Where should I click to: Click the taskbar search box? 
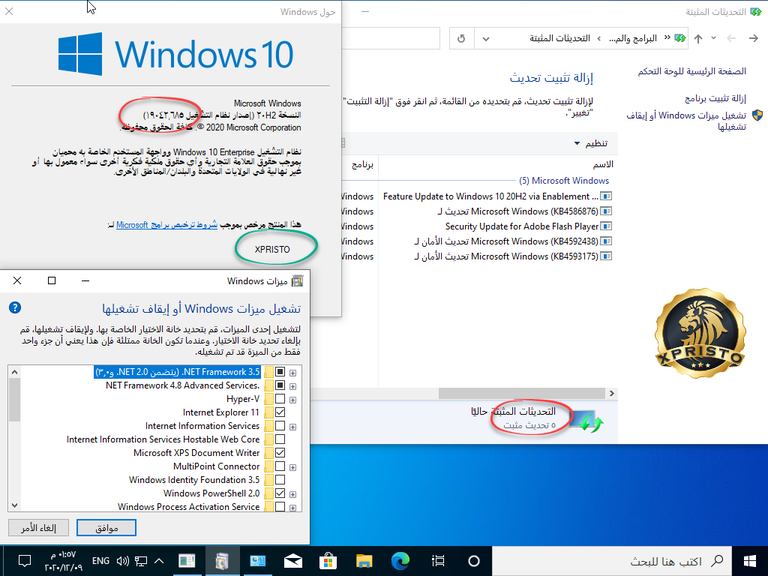[611, 561]
